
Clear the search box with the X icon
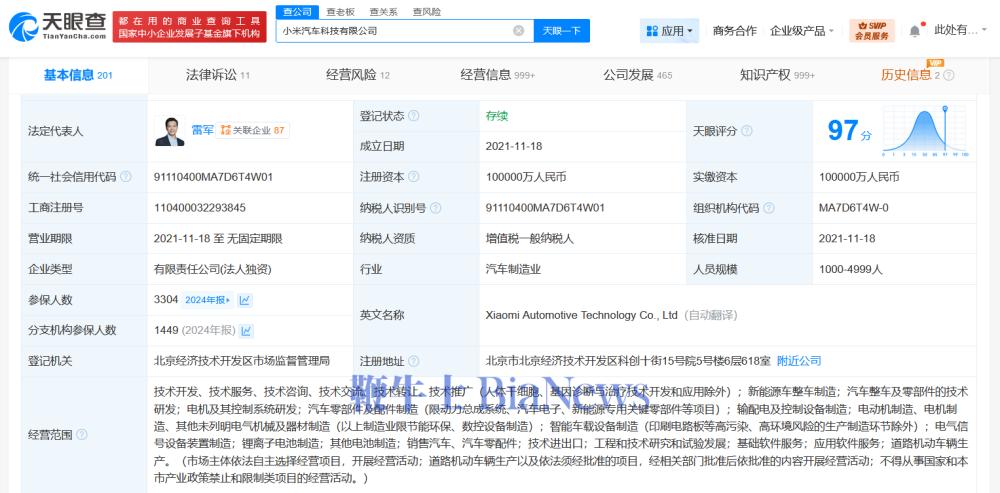click(518, 31)
